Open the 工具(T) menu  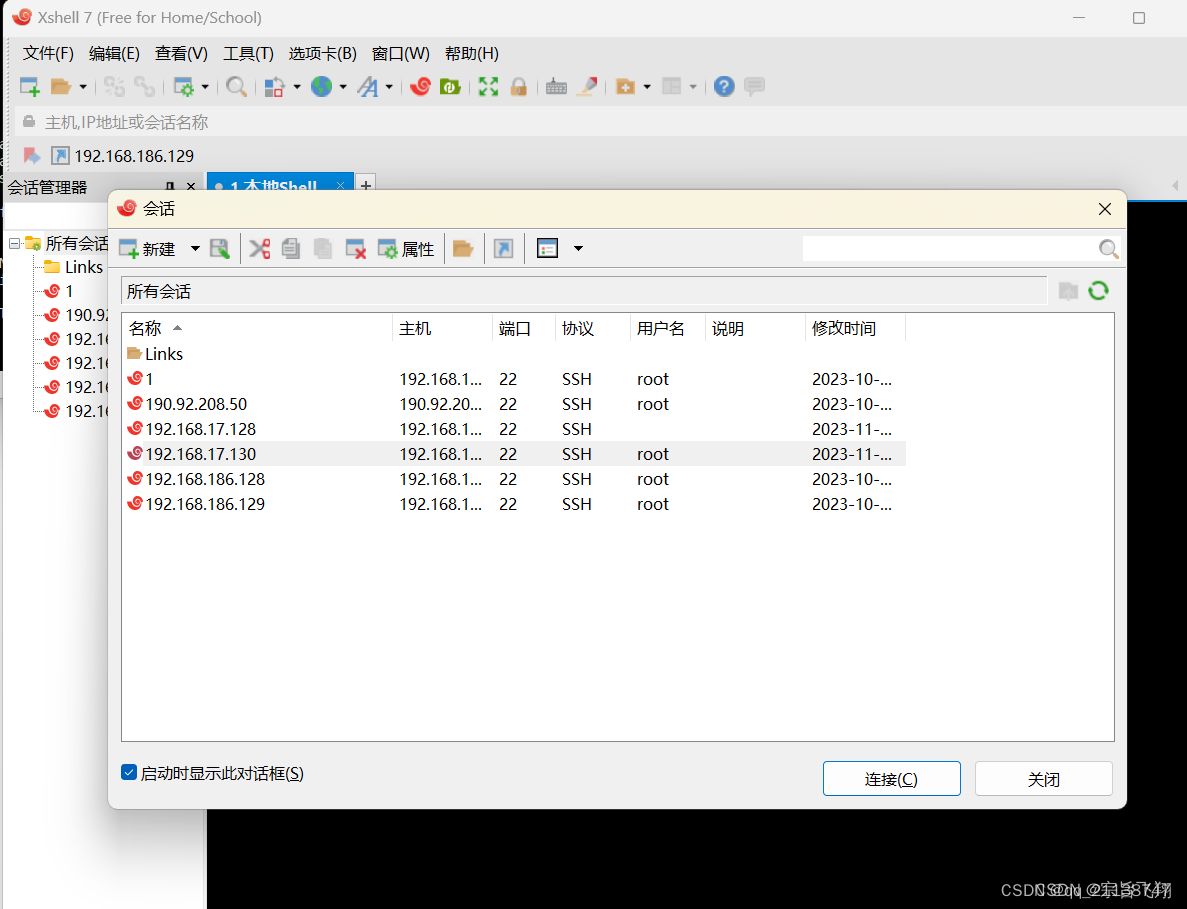pyautogui.click(x=248, y=53)
